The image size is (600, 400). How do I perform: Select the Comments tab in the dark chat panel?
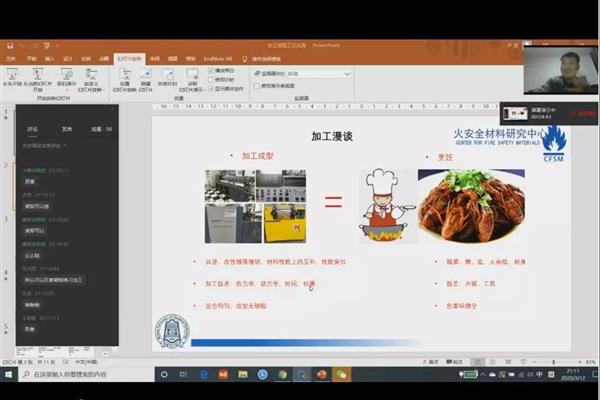pos(33,129)
